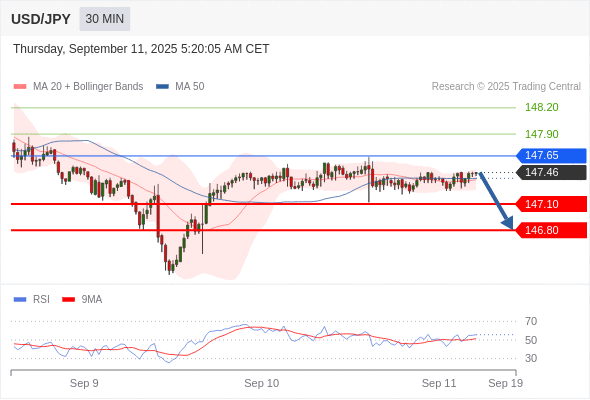Click the 148.20 resistance level label
The image size is (590, 400).
coord(542,108)
